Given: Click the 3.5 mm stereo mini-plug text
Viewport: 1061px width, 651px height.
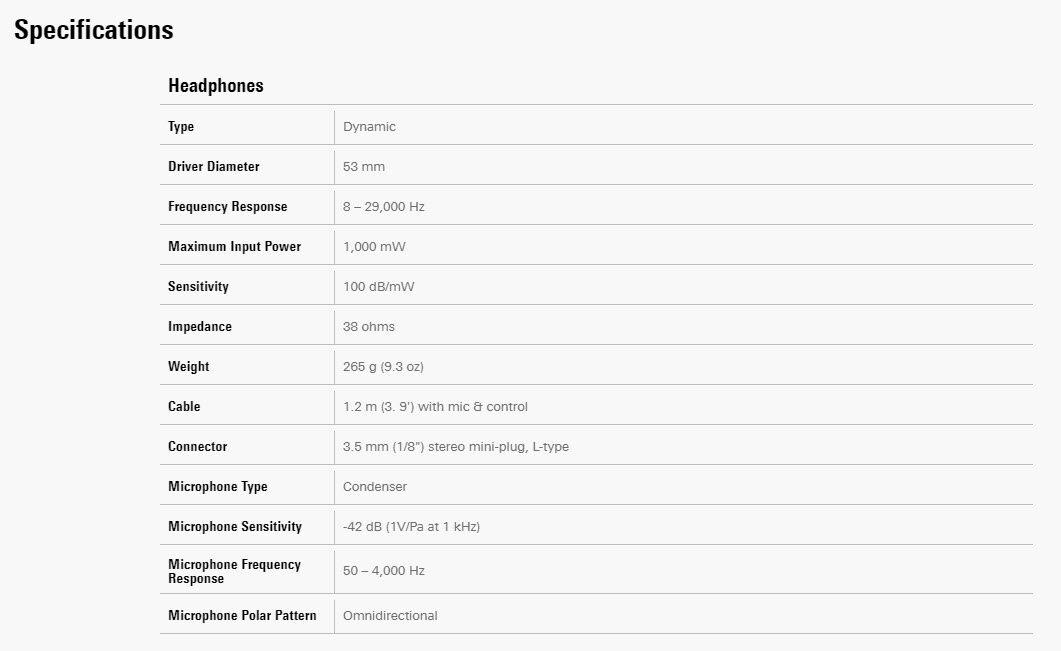Looking at the screenshot, I should pos(455,447).
